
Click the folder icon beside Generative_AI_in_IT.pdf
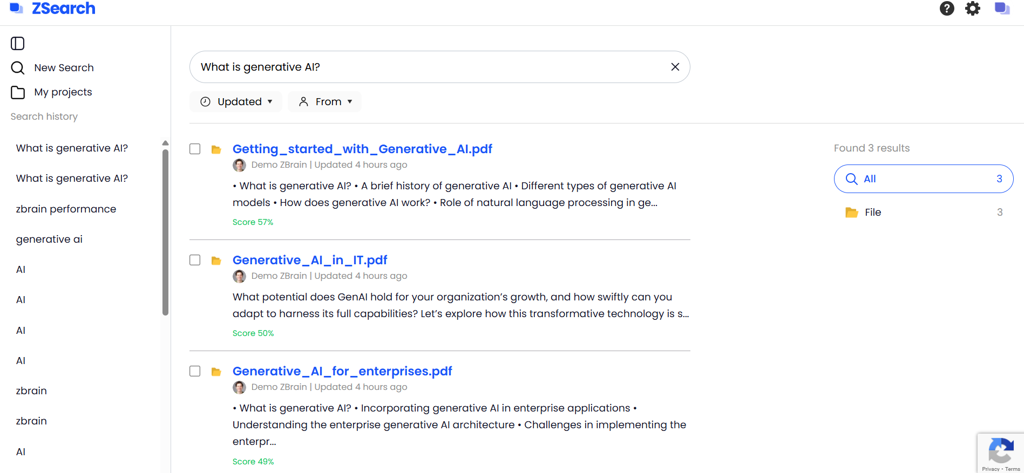coord(216,260)
